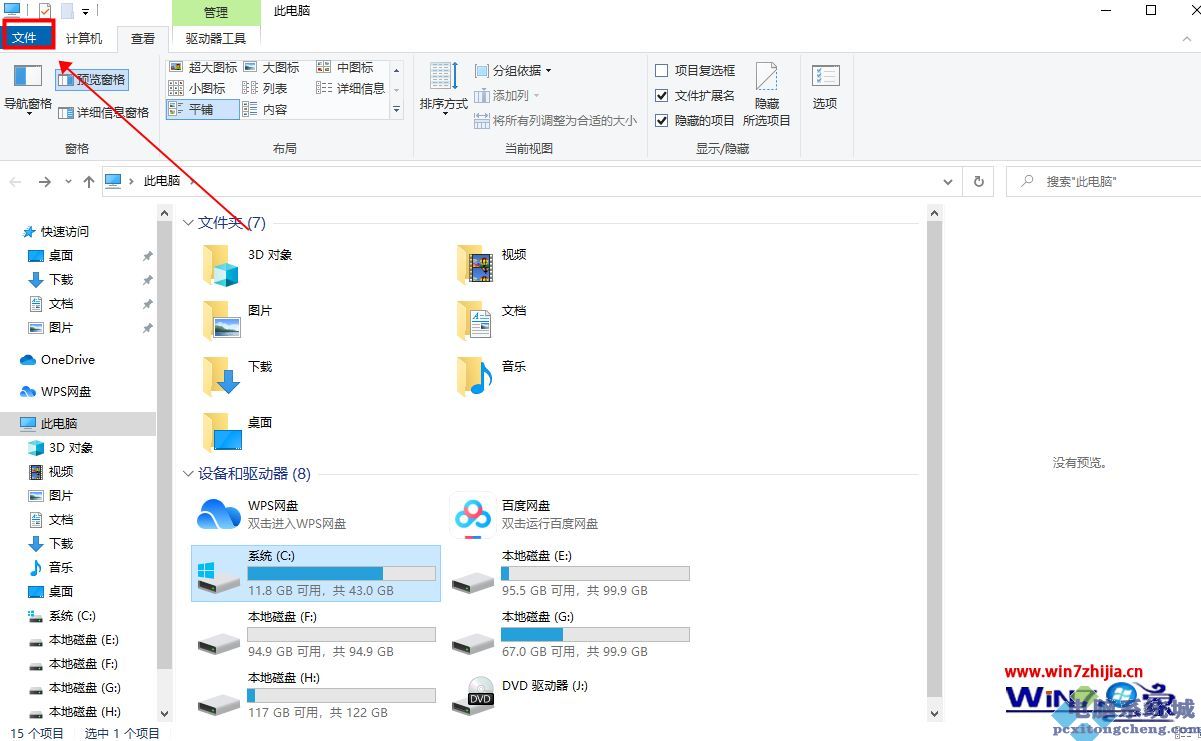The width and height of the screenshot is (1201, 741).
Task: Open the Drive Tools tab
Action: pos(216,38)
